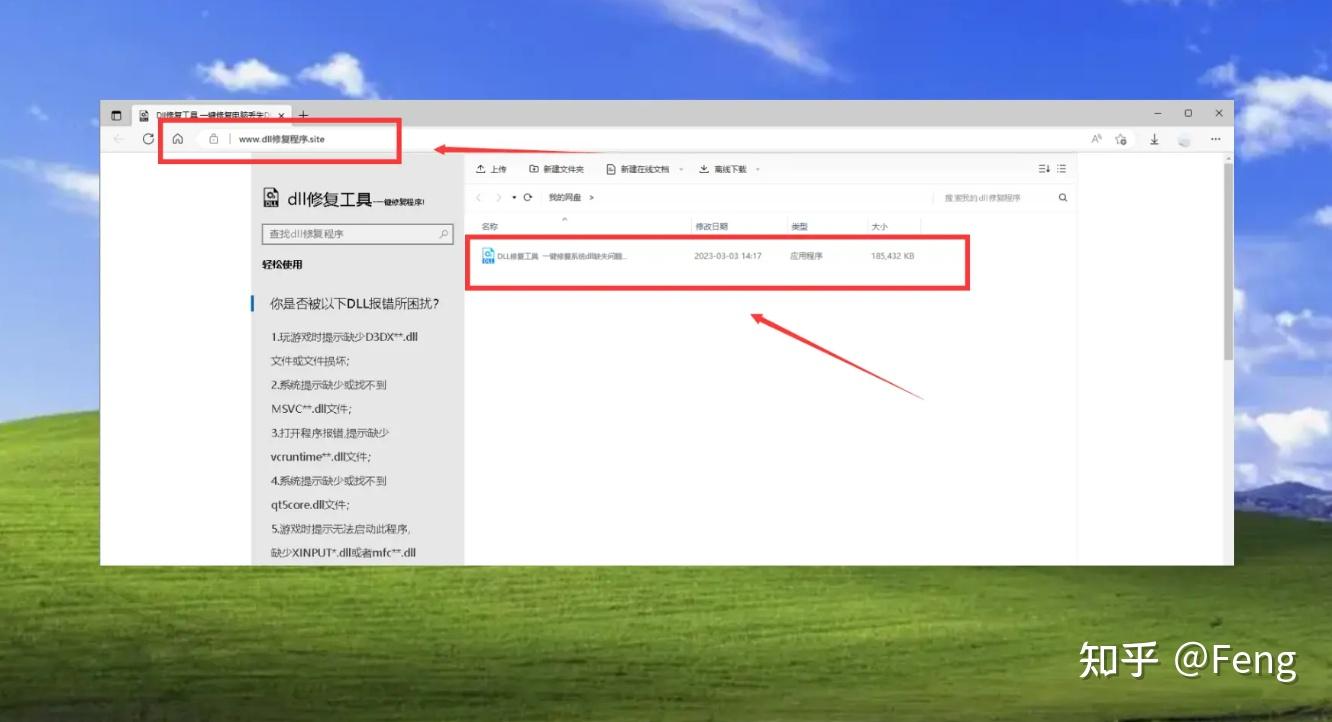Click the downloads arrow in browser toolbar
Image resolution: width=1332 pixels, height=722 pixels.
pyautogui.click(x=1154, y=139)
